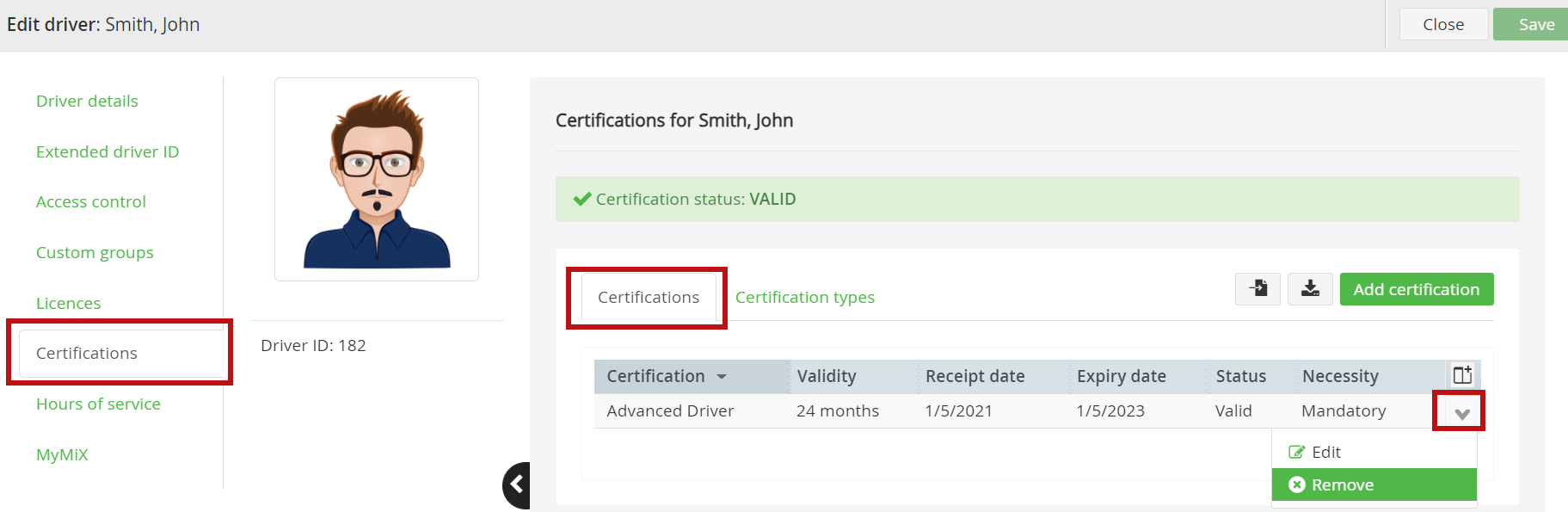
Task: Click the Validity column header
Action: point(854,376)
